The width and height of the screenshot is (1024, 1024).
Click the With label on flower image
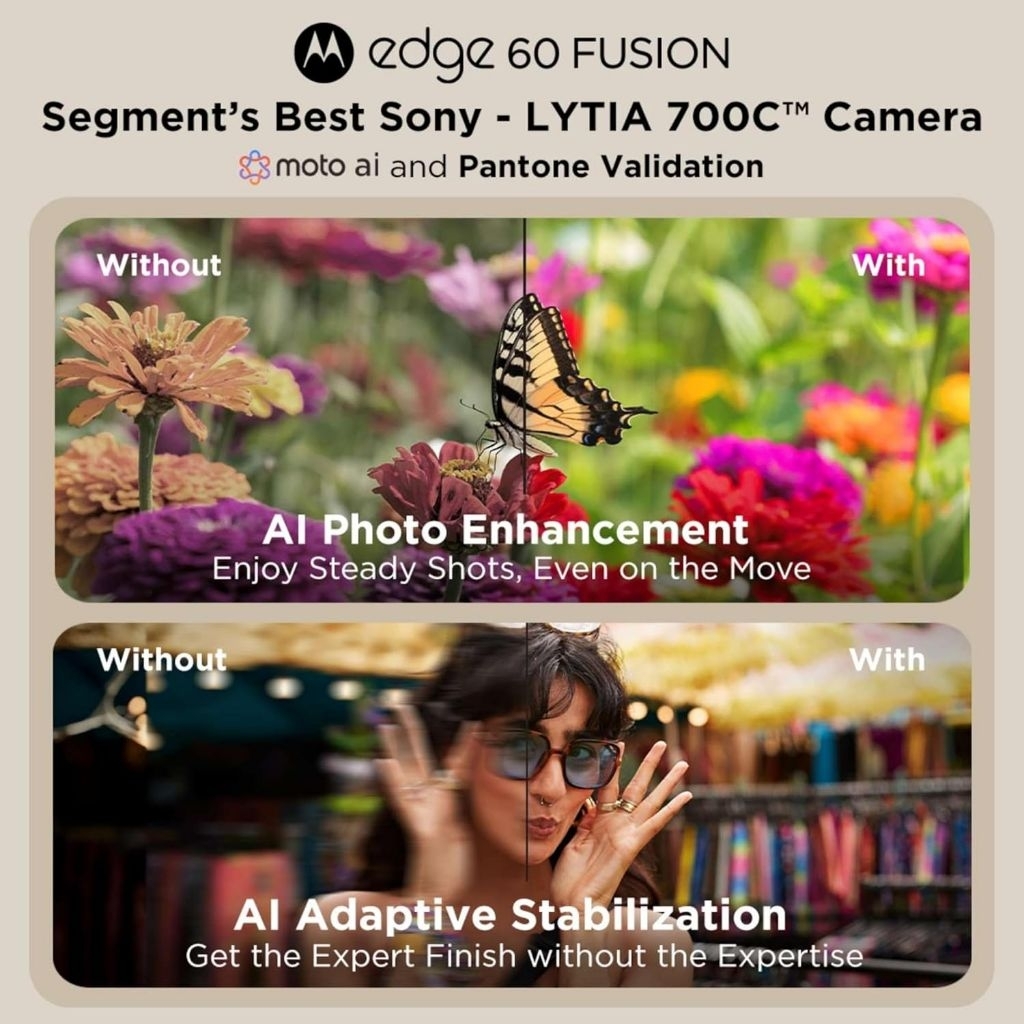888,265
